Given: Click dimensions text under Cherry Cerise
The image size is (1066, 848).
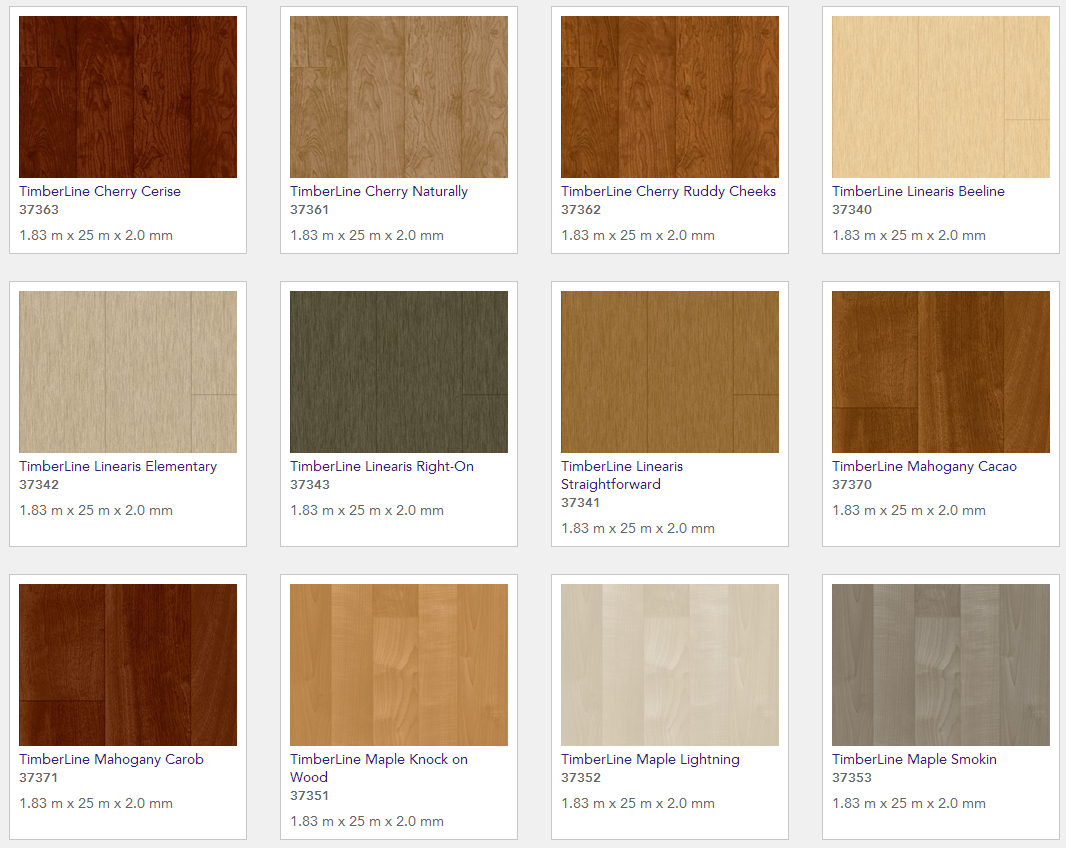Looking at the screenshot, I should 96,235.
